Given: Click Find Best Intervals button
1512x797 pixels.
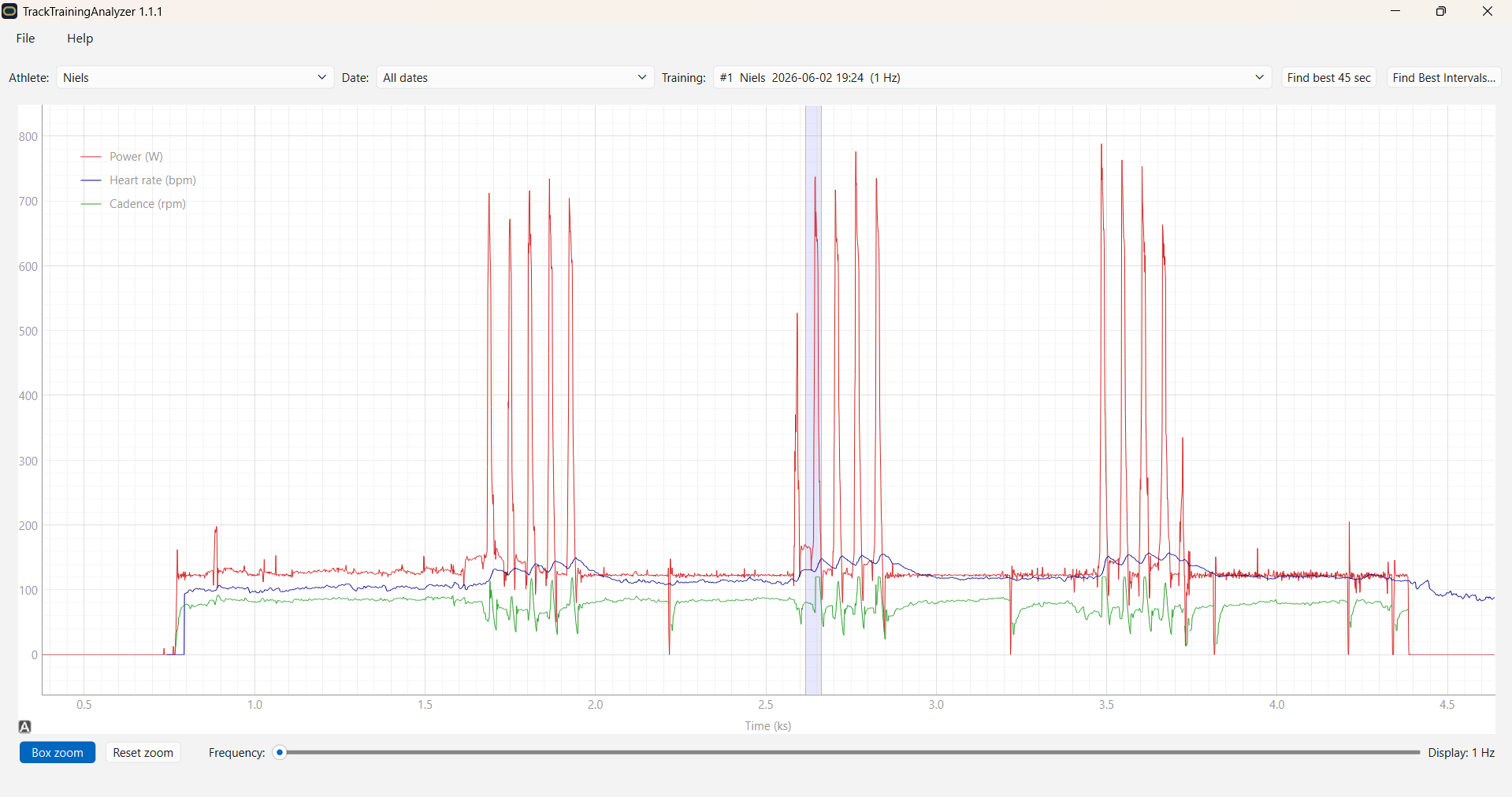Looking at the screenshot, I should (x=1443, y=77).
